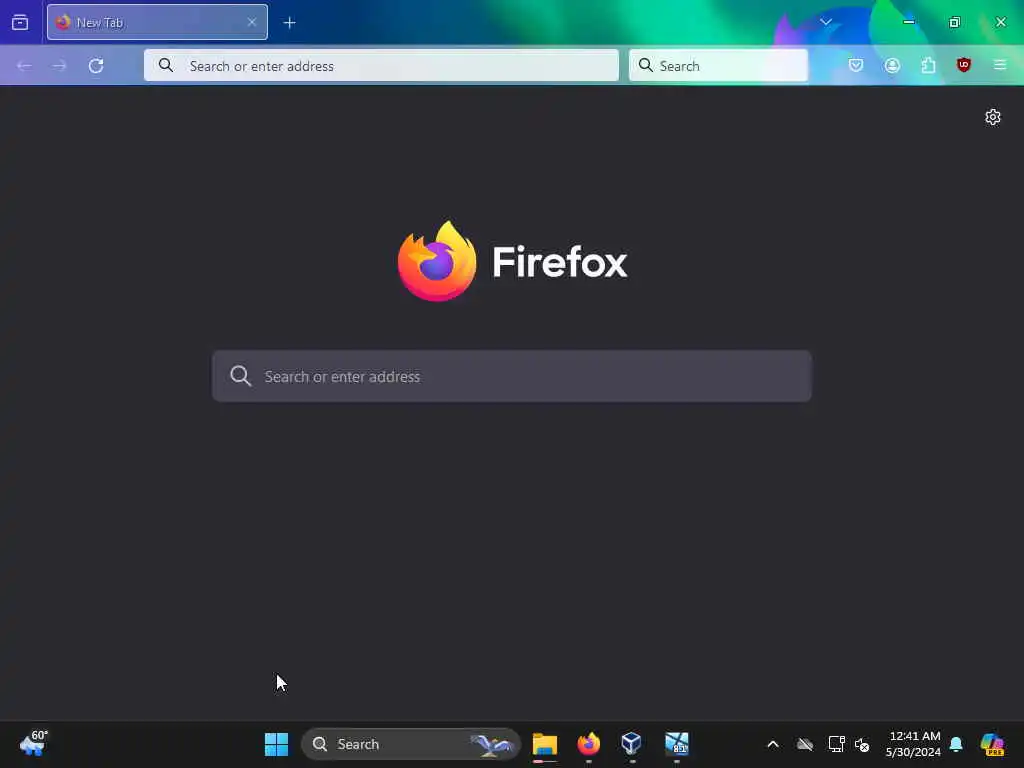Click magnifier icon in center search field
The image size is (1024, 768).
pyautogui.click(x=240, y=376)
